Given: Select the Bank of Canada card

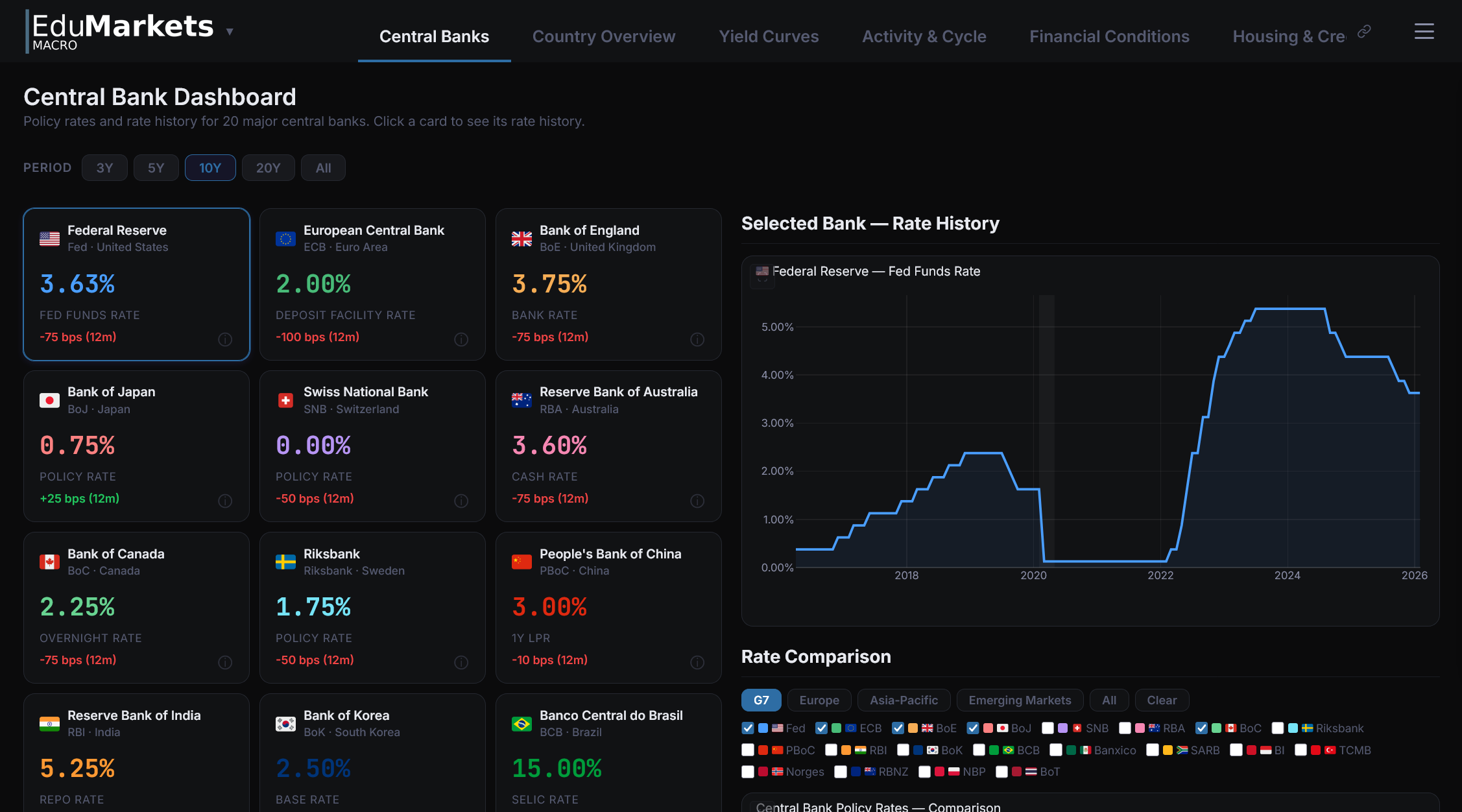Looking at the screenshot, I should 136,608.
